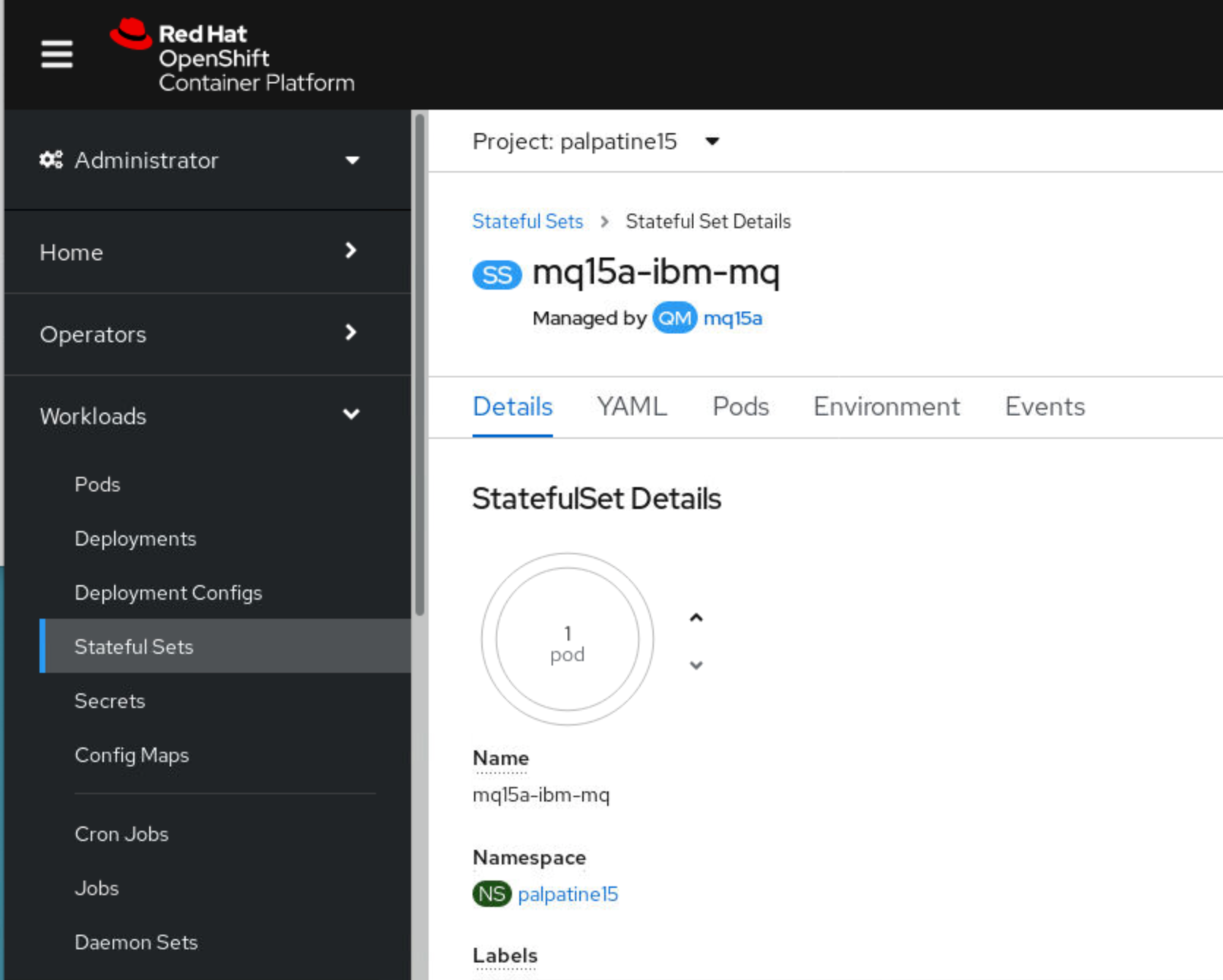
Task: Click the Red Hat OpenShift logo
Action: point(232,56)
